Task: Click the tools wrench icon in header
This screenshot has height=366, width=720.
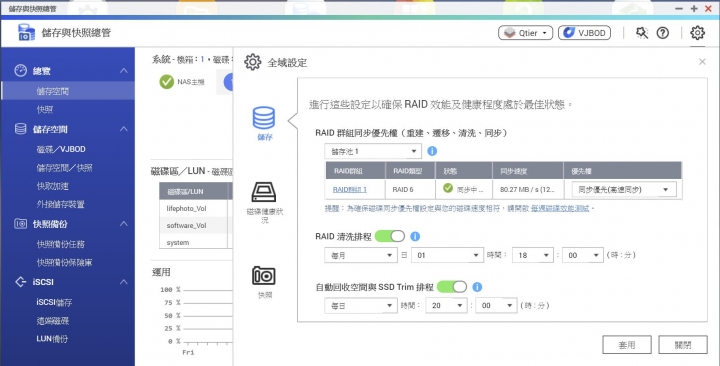Action: pyautogui.click(x=641, y=33)
